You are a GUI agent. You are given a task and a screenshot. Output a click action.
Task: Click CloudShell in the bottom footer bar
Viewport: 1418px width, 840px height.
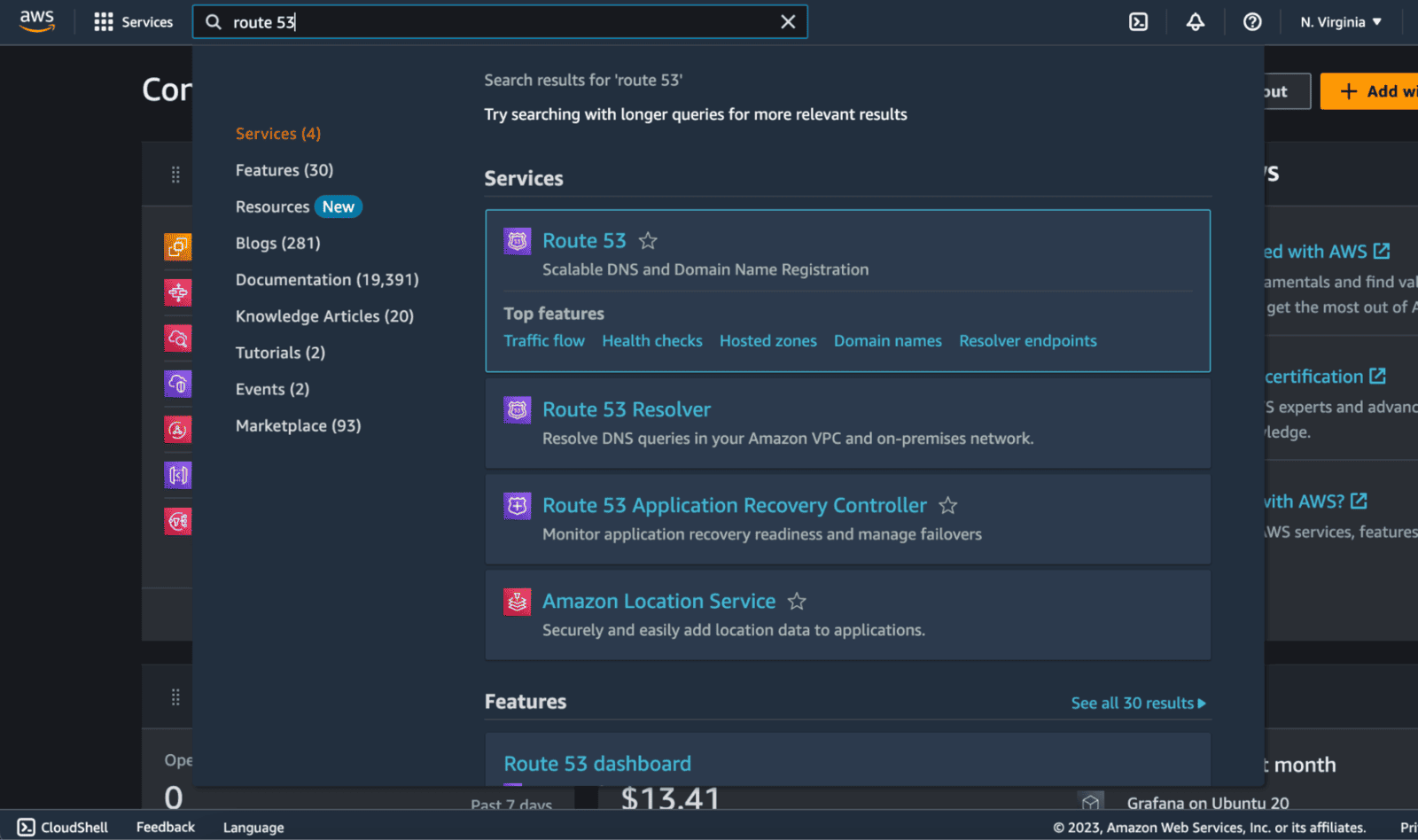pyautogui.click(x=63, y=827)
